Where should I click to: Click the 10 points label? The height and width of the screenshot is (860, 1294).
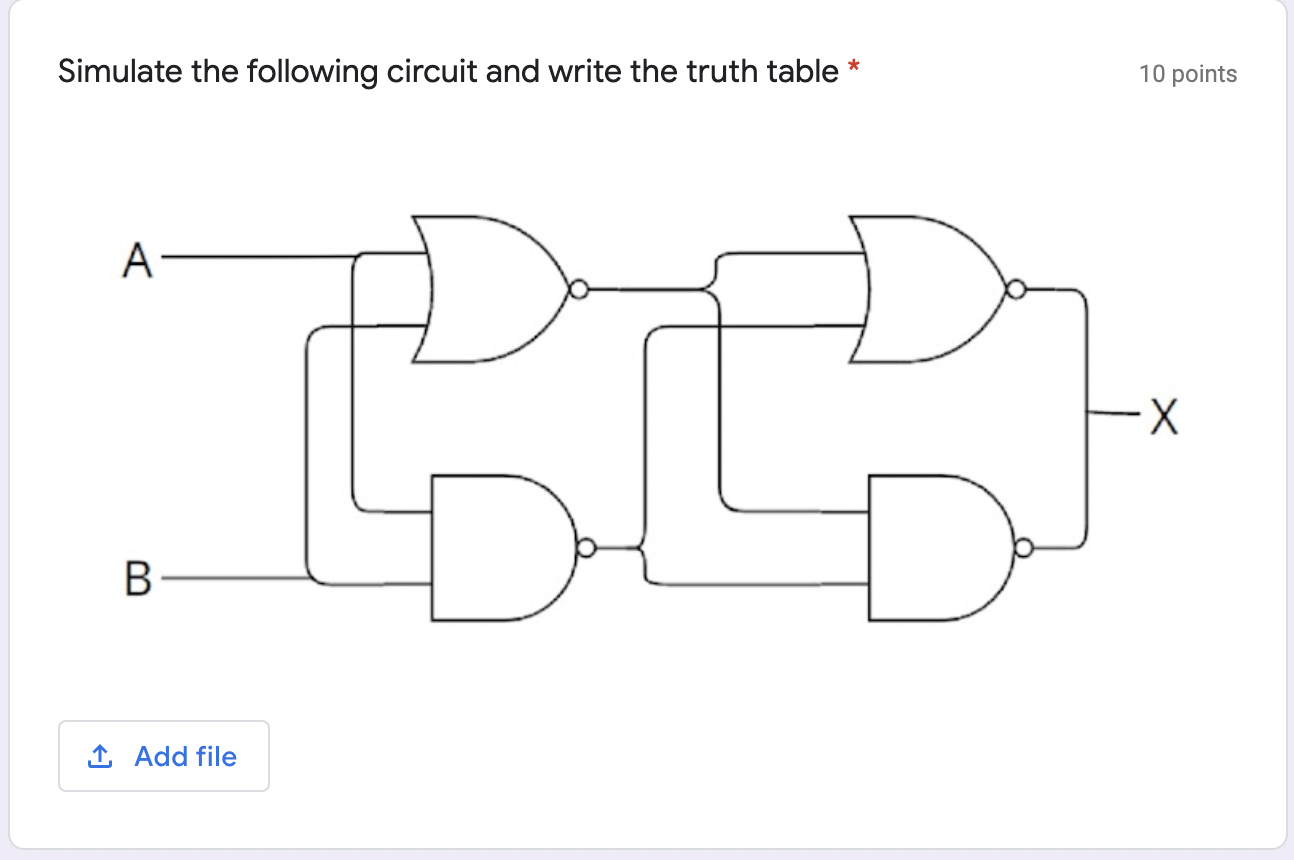(1188, 73)
